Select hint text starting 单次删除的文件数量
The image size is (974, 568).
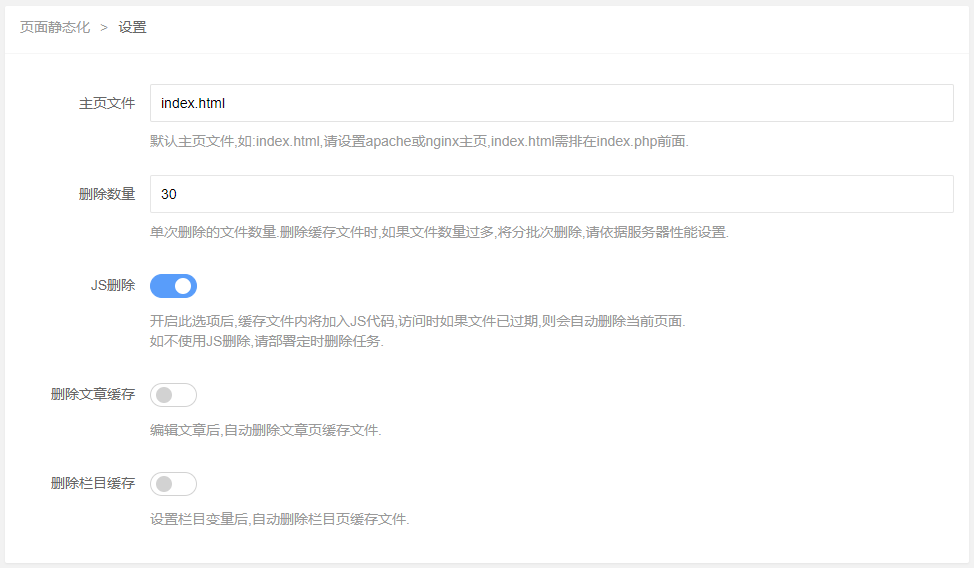click(x=439, y=232)
